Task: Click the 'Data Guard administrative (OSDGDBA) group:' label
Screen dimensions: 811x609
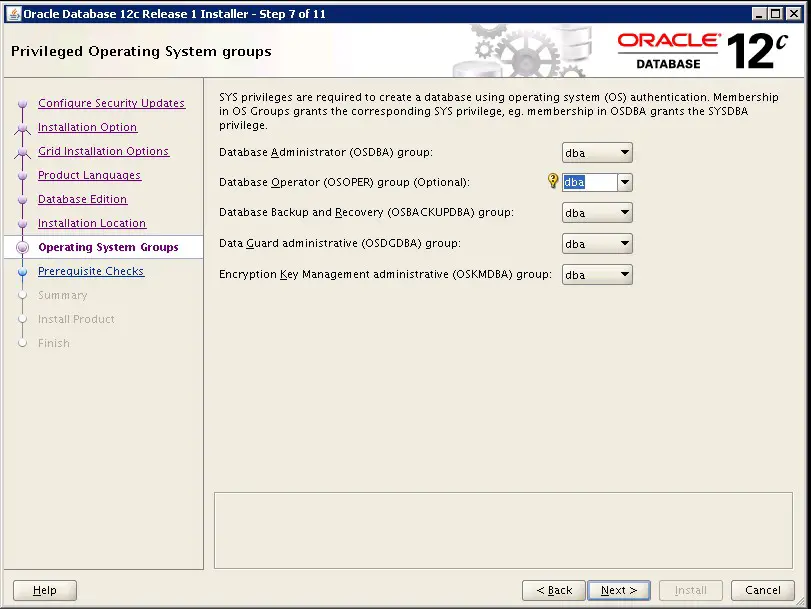Action: tap(340, 243)
